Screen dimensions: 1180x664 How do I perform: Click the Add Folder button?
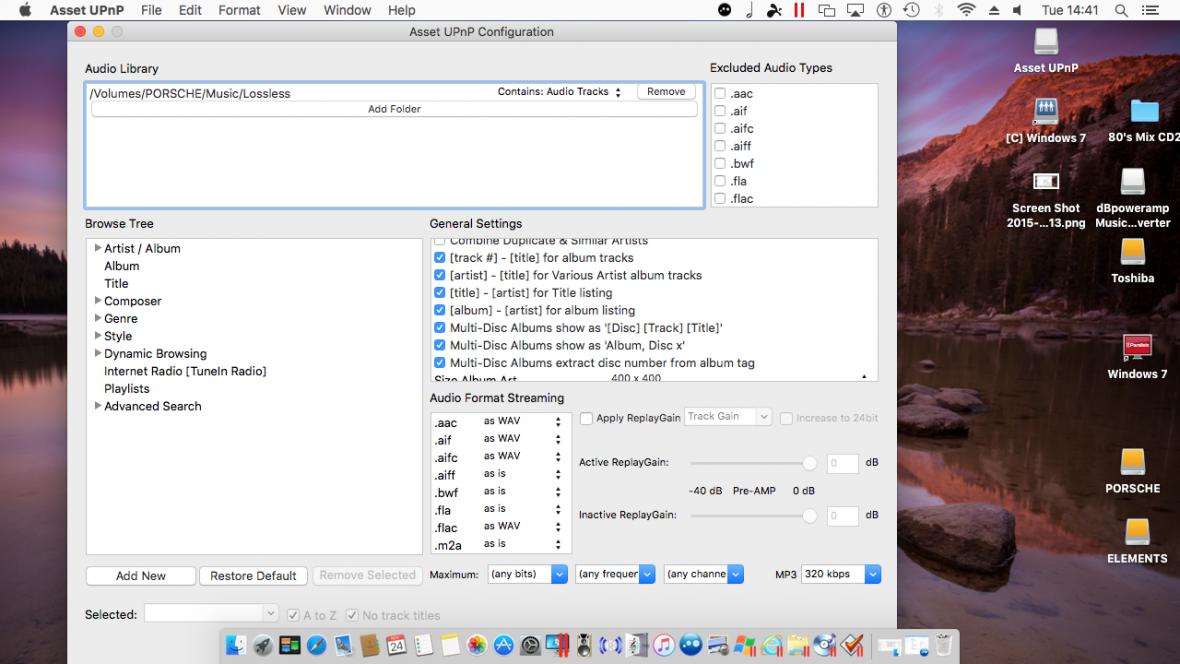coord(394,109)
